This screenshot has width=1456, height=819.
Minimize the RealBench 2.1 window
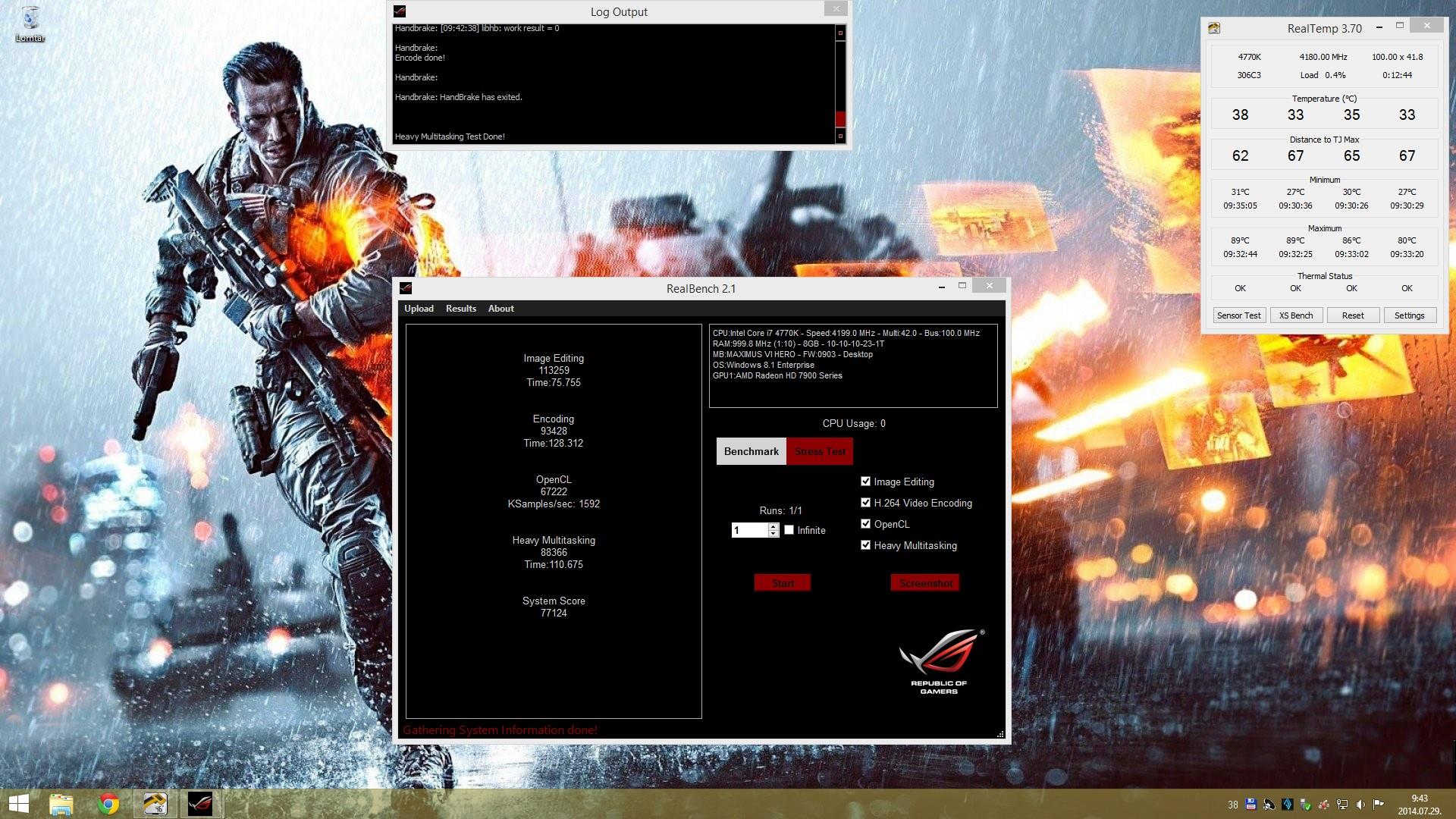[941, 287]
